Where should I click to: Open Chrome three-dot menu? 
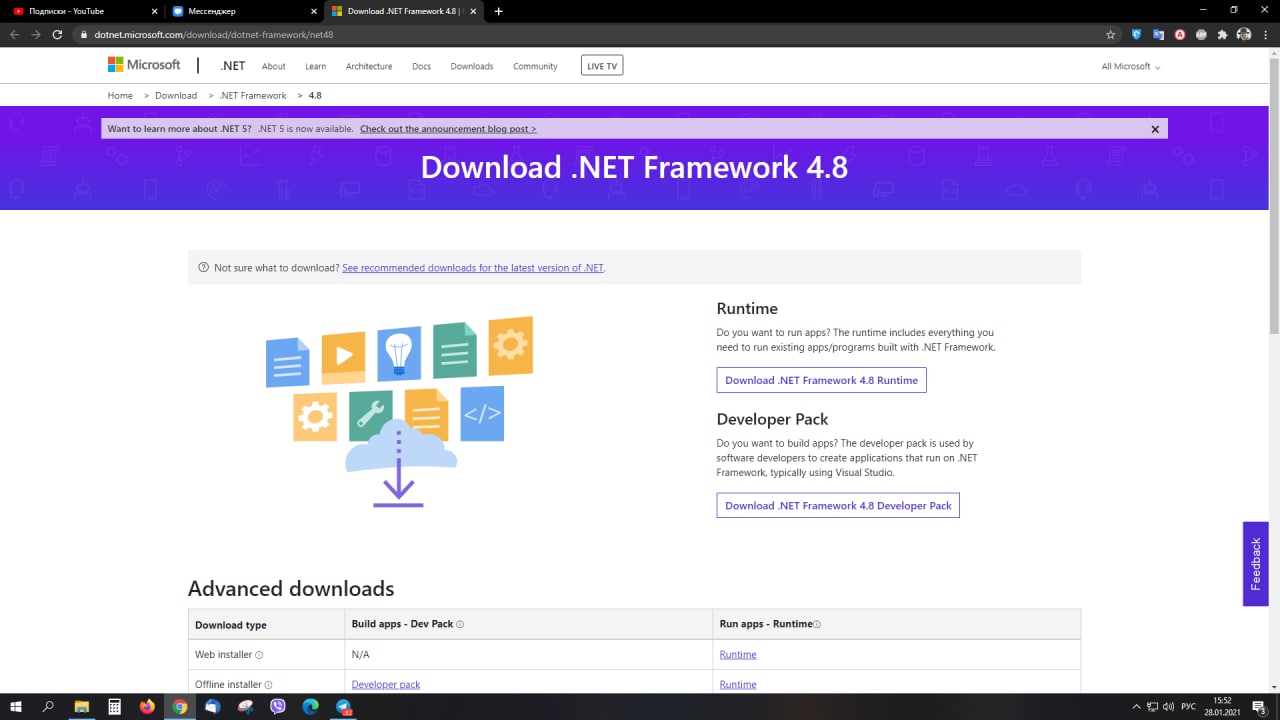[x=1265, y=34]
